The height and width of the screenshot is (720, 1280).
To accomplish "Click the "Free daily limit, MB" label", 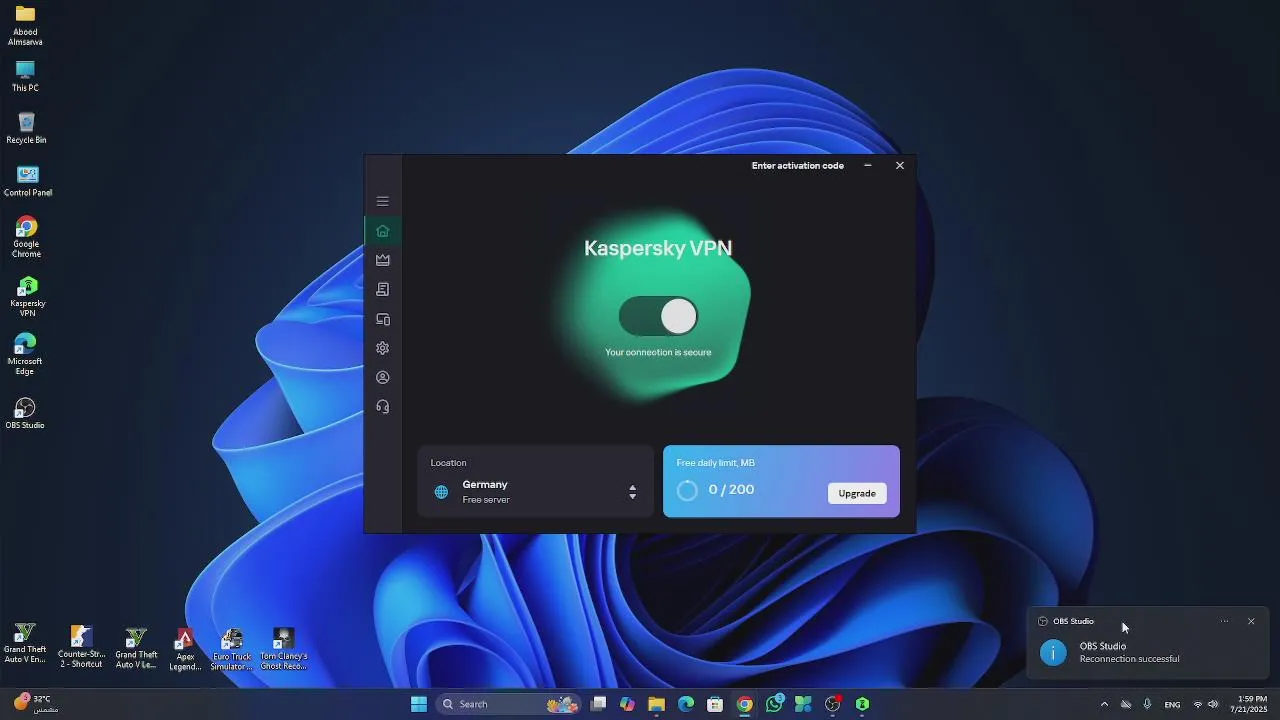I will (716, 463).
